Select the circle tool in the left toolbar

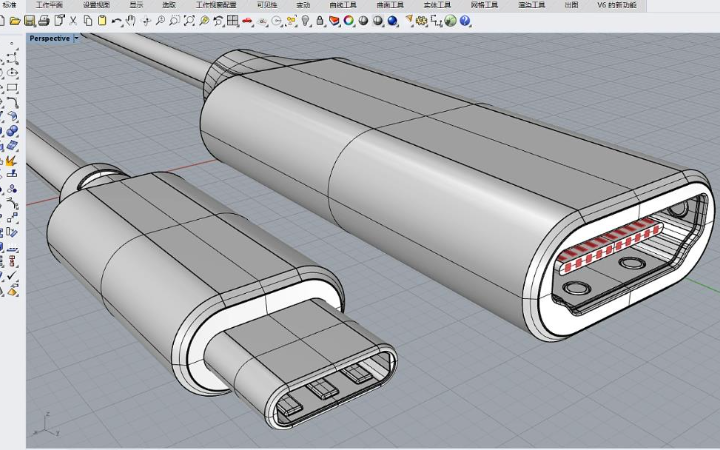pos(13,73)
